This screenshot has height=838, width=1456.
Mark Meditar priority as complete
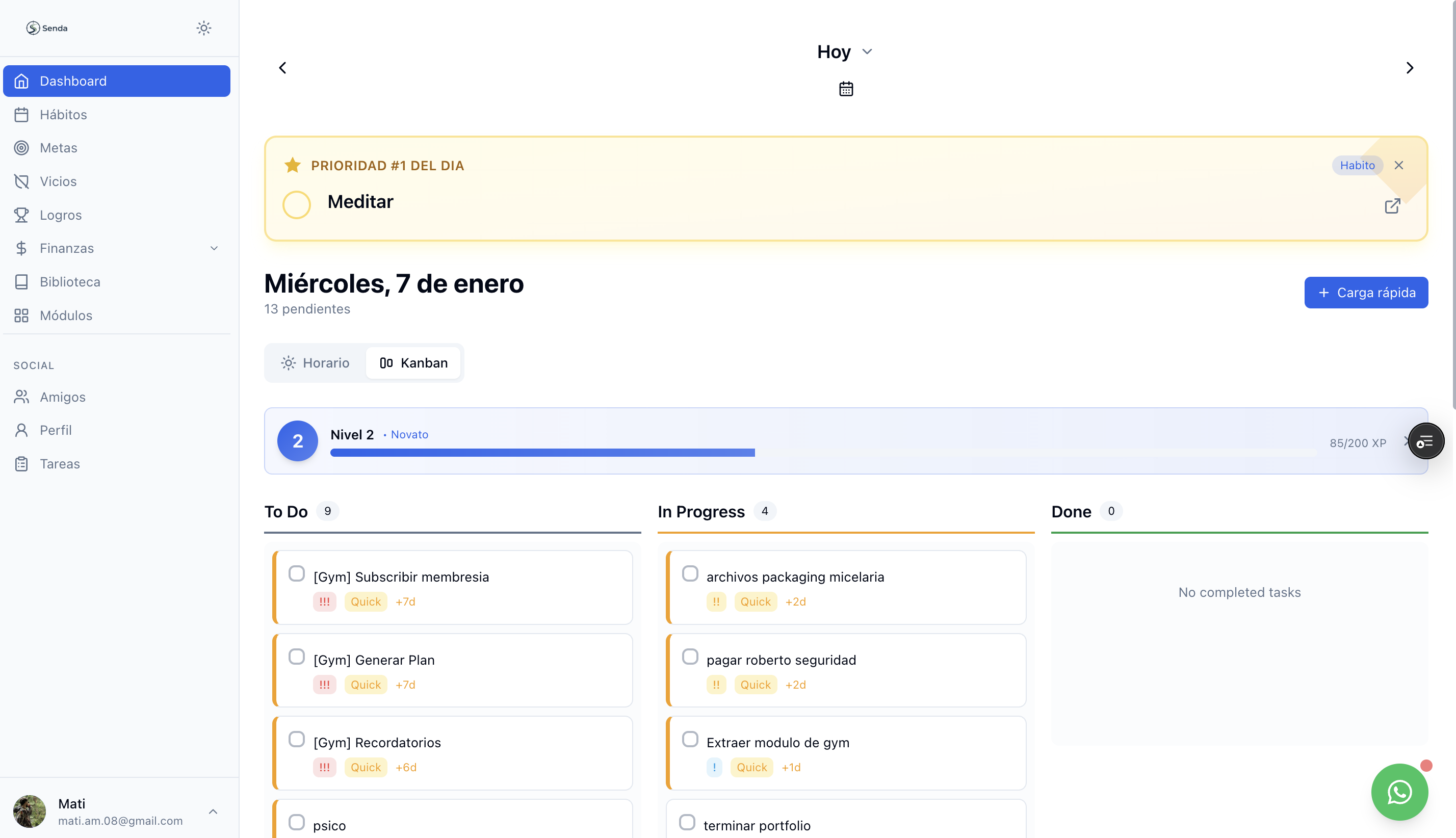tap(296, 204)
